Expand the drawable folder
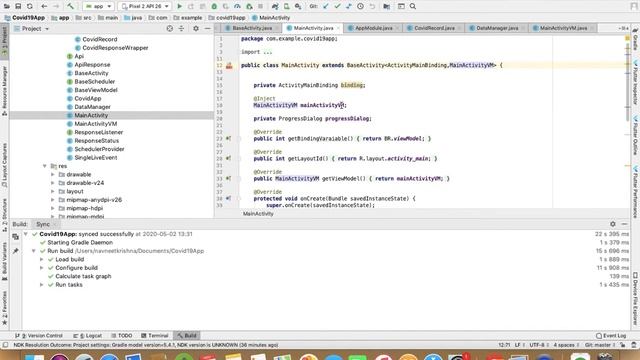640x360 pixels. pyautogui.click(x=53, y=175)
